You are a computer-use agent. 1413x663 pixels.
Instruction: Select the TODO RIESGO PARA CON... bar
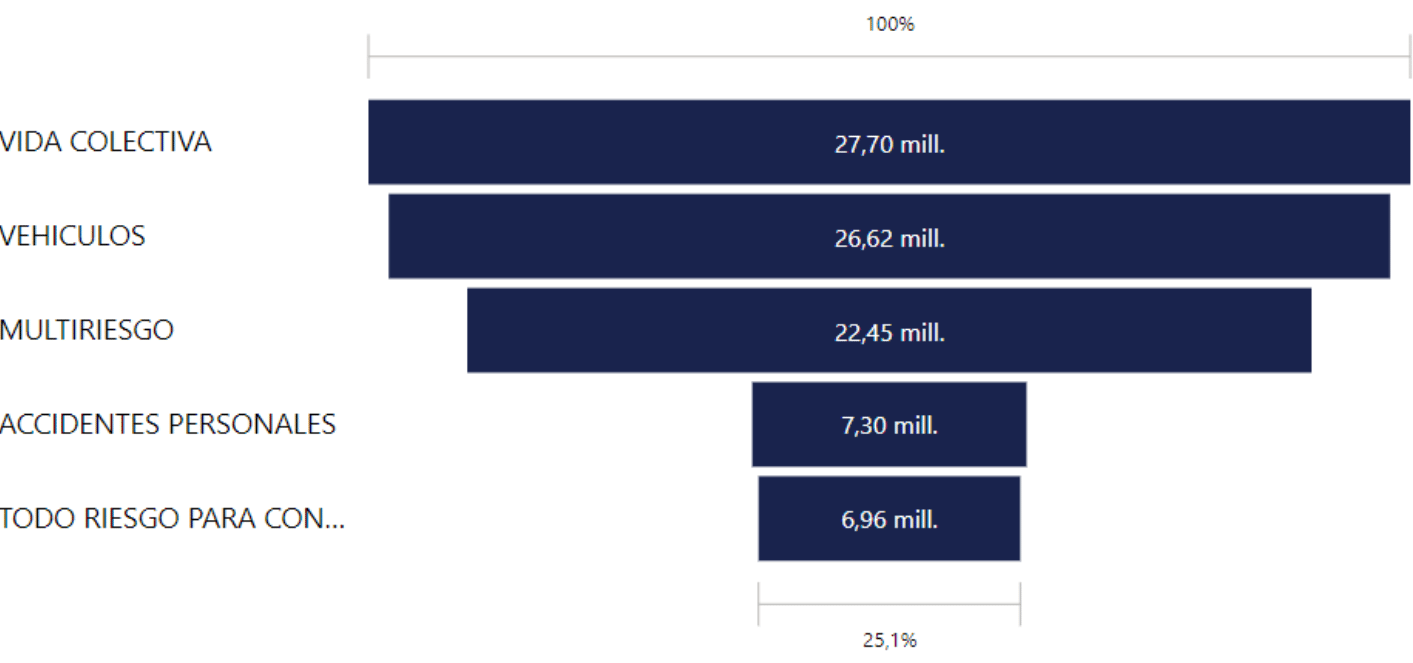tap(889, 518)
